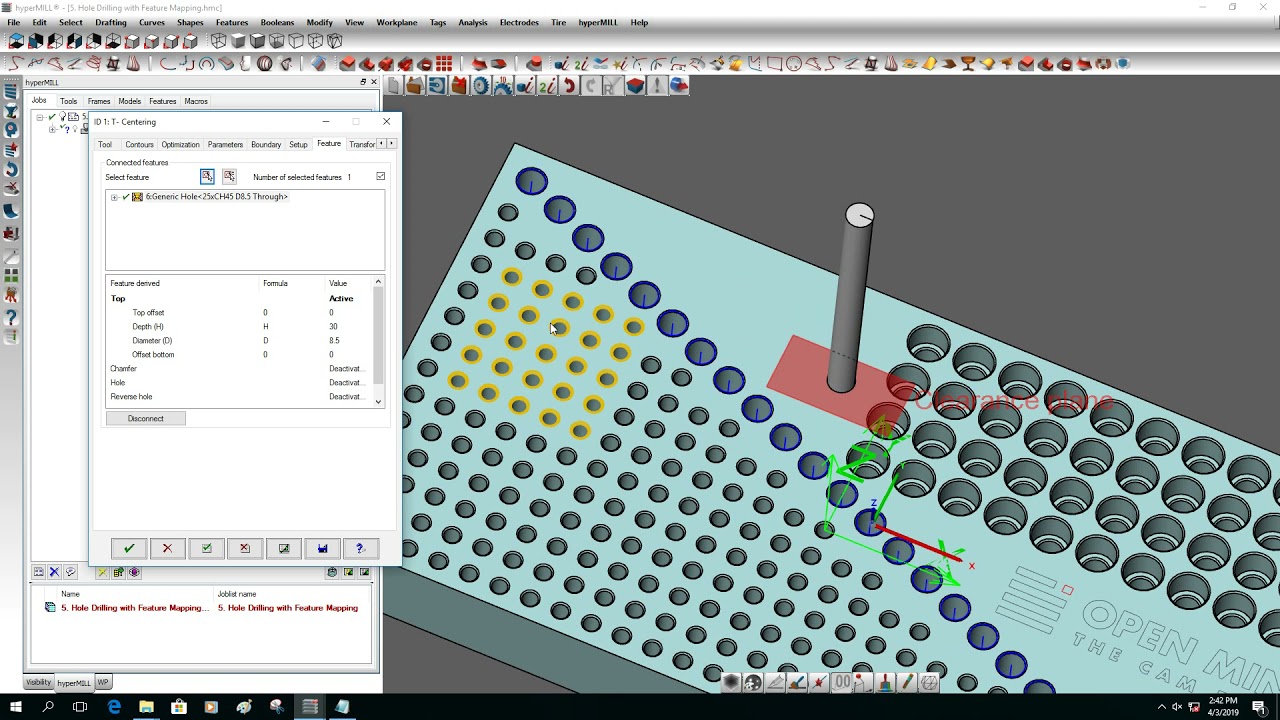
Task: Click the exclamation mark icon in hyperMILL toolbar
Action: pyautogui.click(x=657, y=86)
